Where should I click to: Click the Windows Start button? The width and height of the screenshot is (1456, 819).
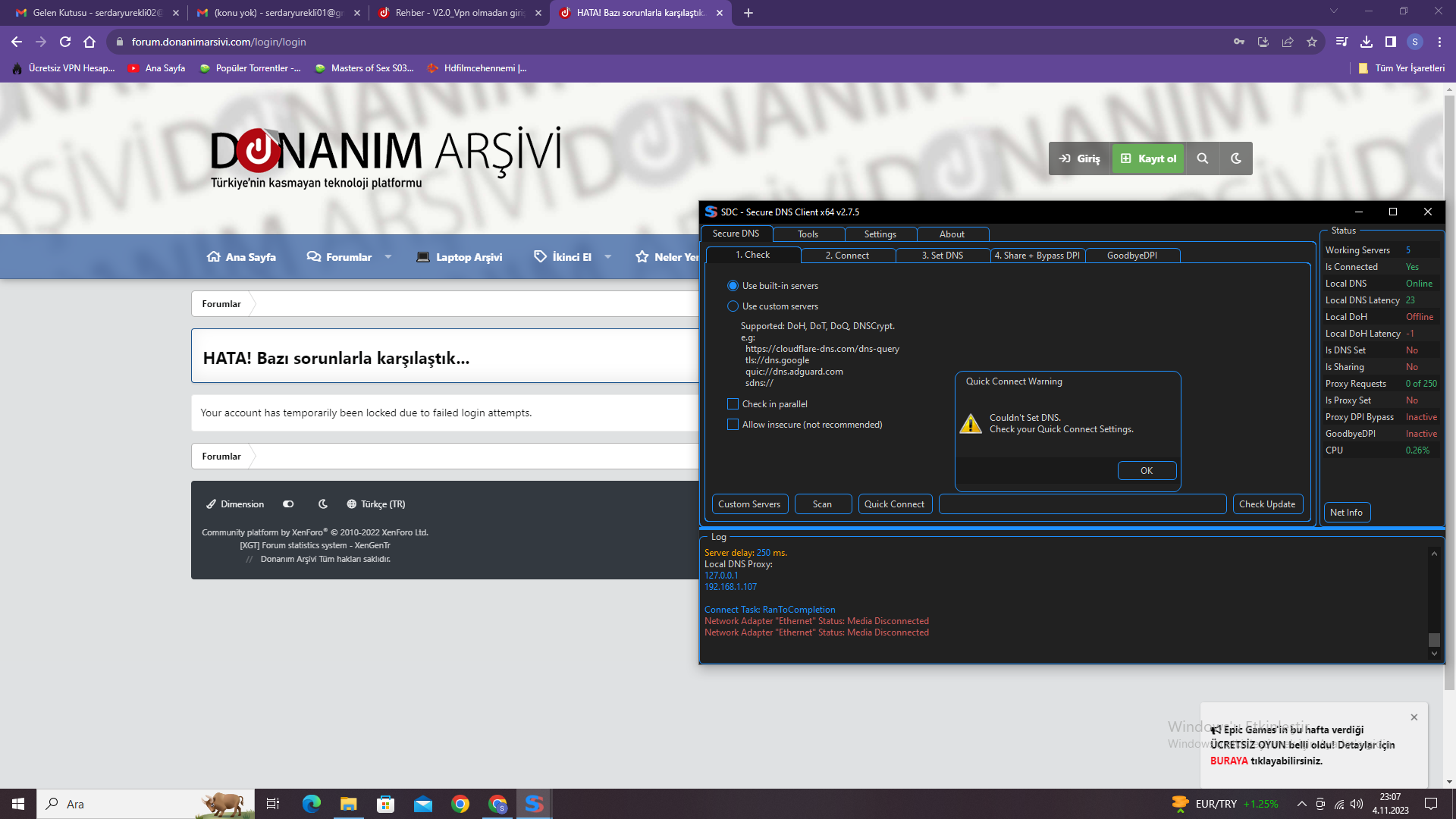coord(18,804)
